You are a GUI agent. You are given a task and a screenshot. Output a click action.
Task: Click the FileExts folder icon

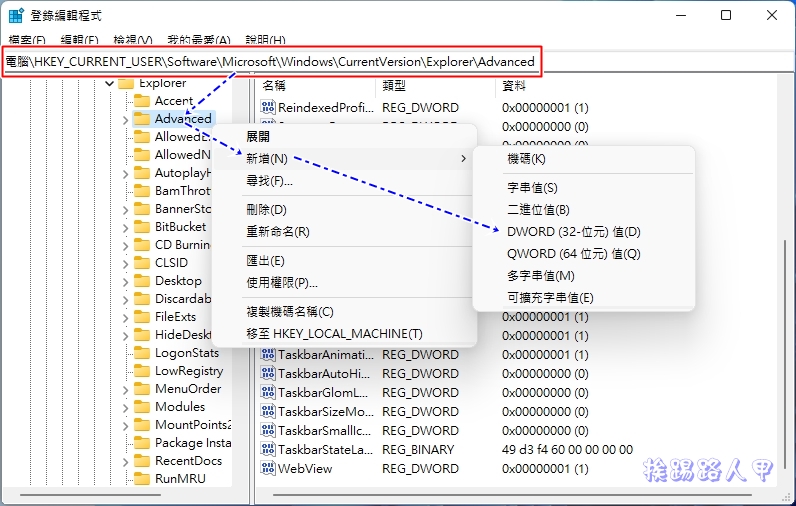point(142,317)
